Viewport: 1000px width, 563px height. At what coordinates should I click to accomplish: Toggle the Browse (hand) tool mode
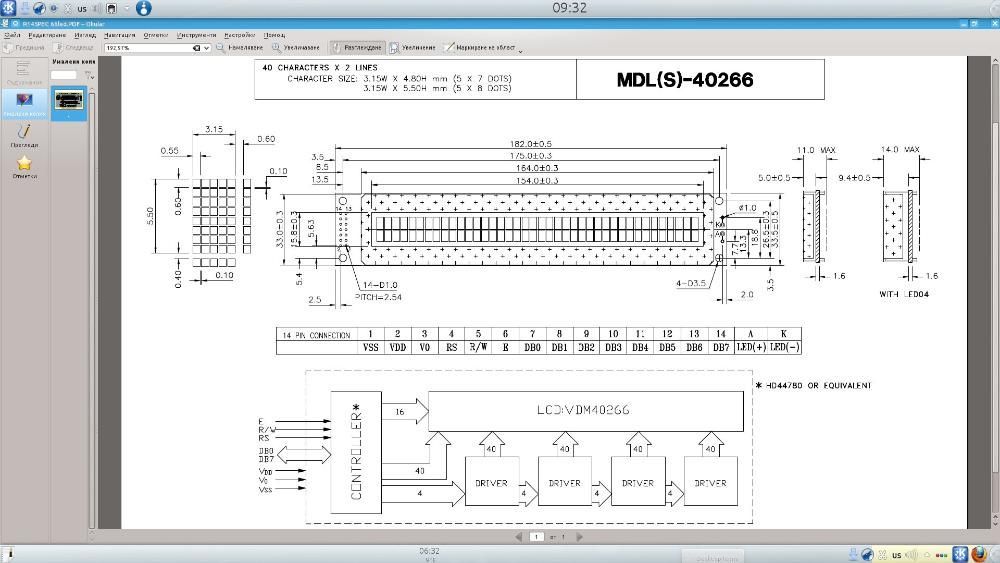(357, 48)
